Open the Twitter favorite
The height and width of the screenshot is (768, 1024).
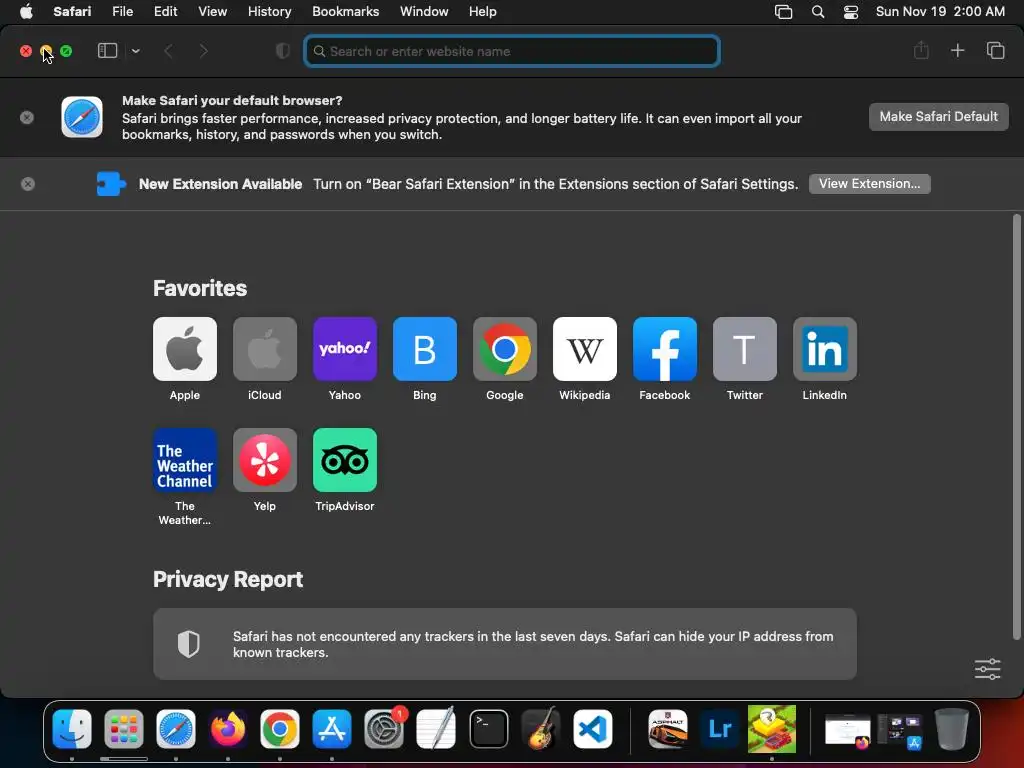click(744, 349)
